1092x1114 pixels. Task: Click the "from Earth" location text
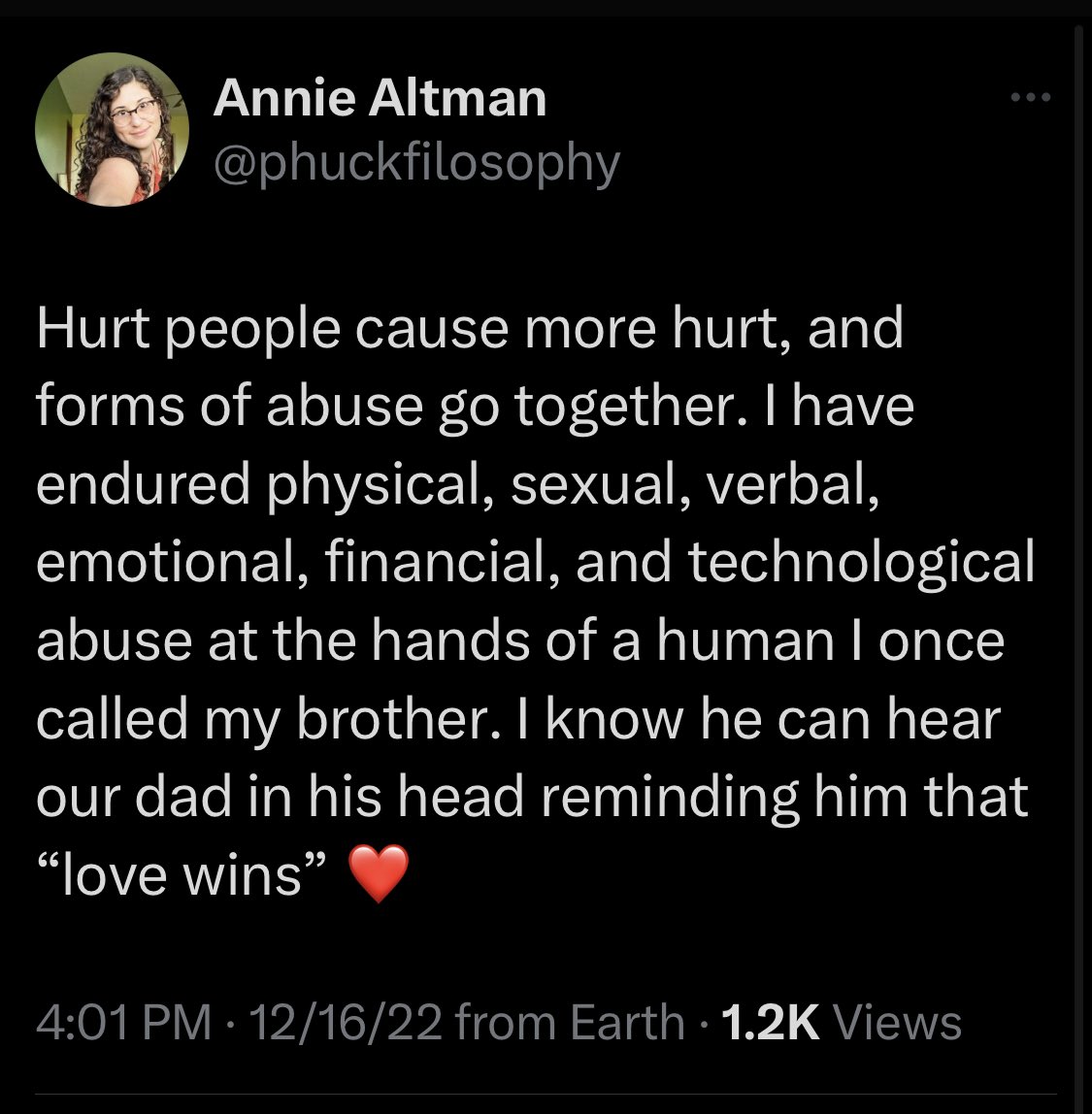click(568, 1024)
